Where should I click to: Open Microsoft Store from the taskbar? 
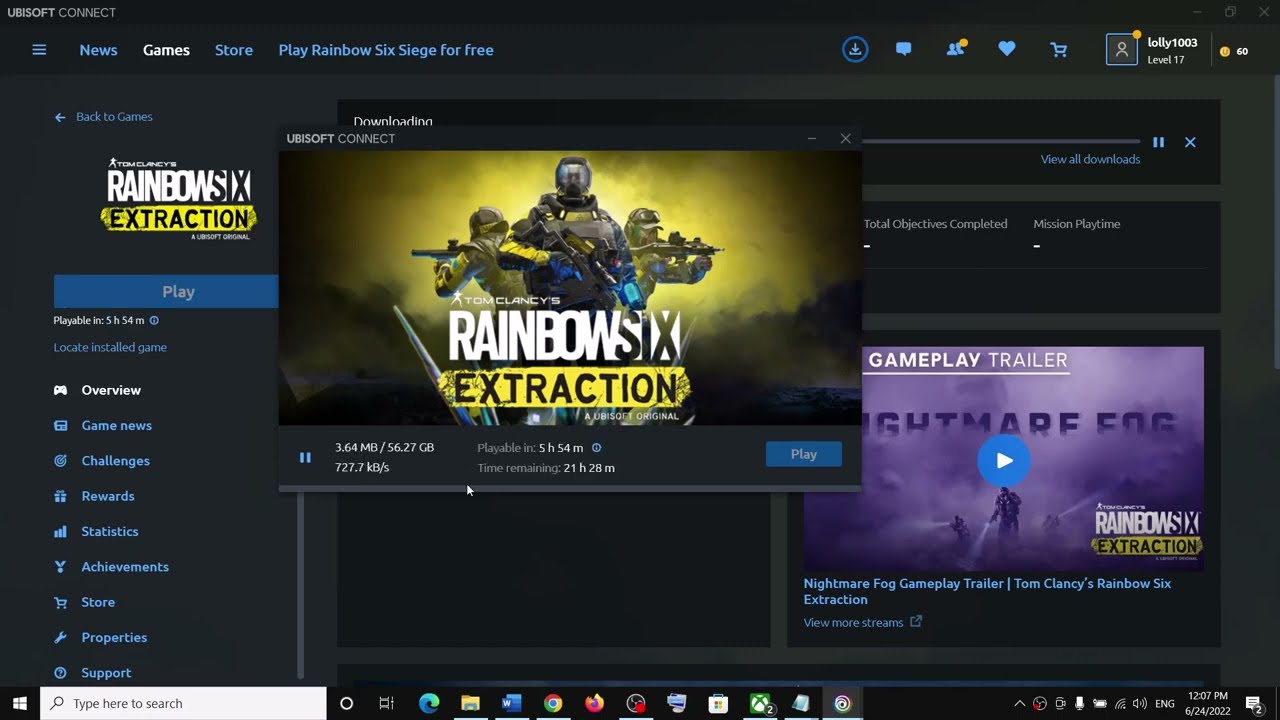pyautogui.click(x=718, y=703)
